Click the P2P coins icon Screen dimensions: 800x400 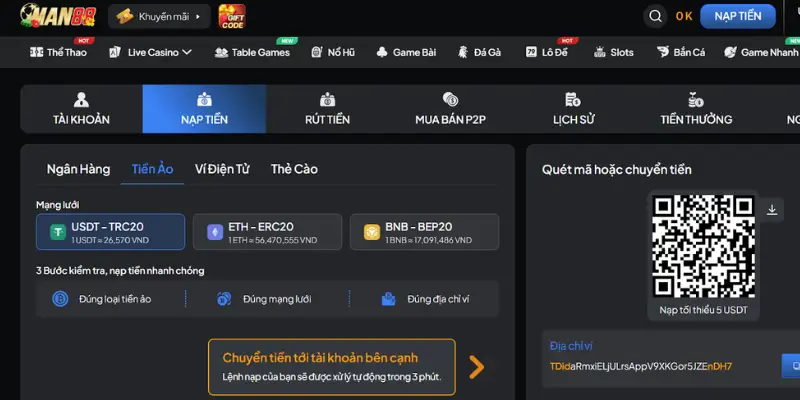point(450,99)
